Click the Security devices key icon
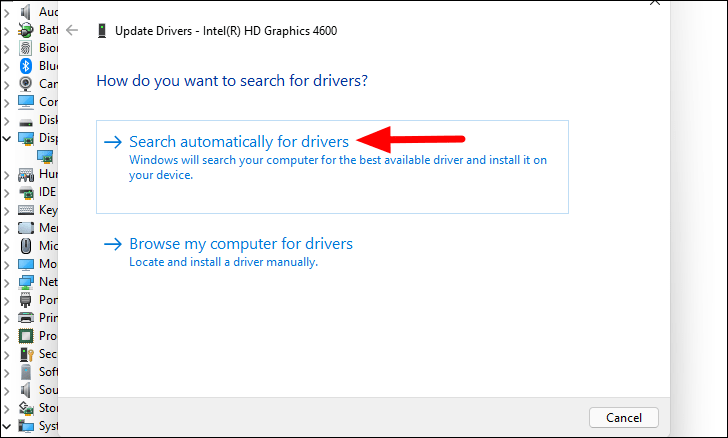Viewport: 728px width, 438px height. click(26, 354)
